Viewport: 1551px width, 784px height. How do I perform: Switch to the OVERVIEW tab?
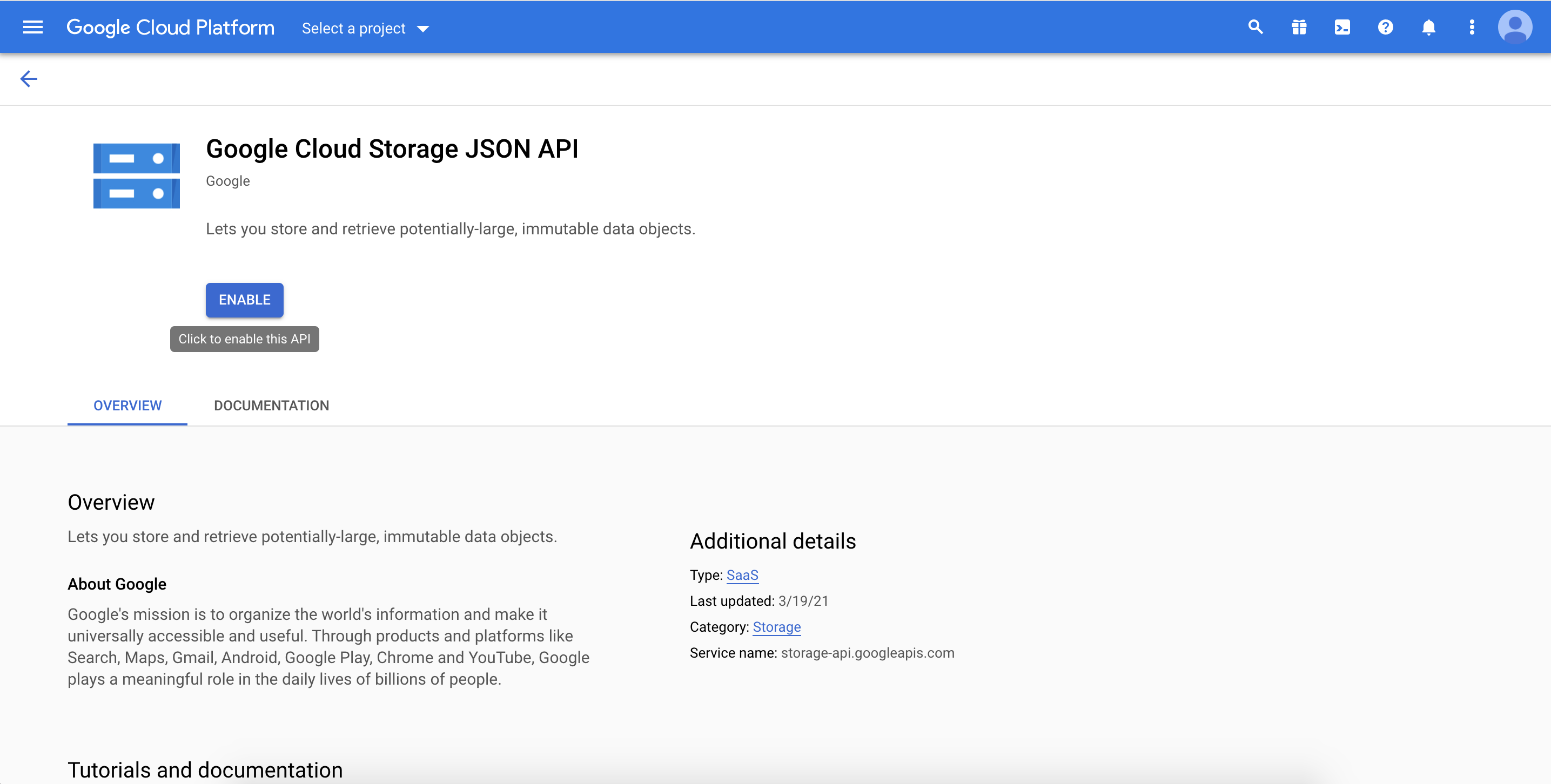[127, 405]
